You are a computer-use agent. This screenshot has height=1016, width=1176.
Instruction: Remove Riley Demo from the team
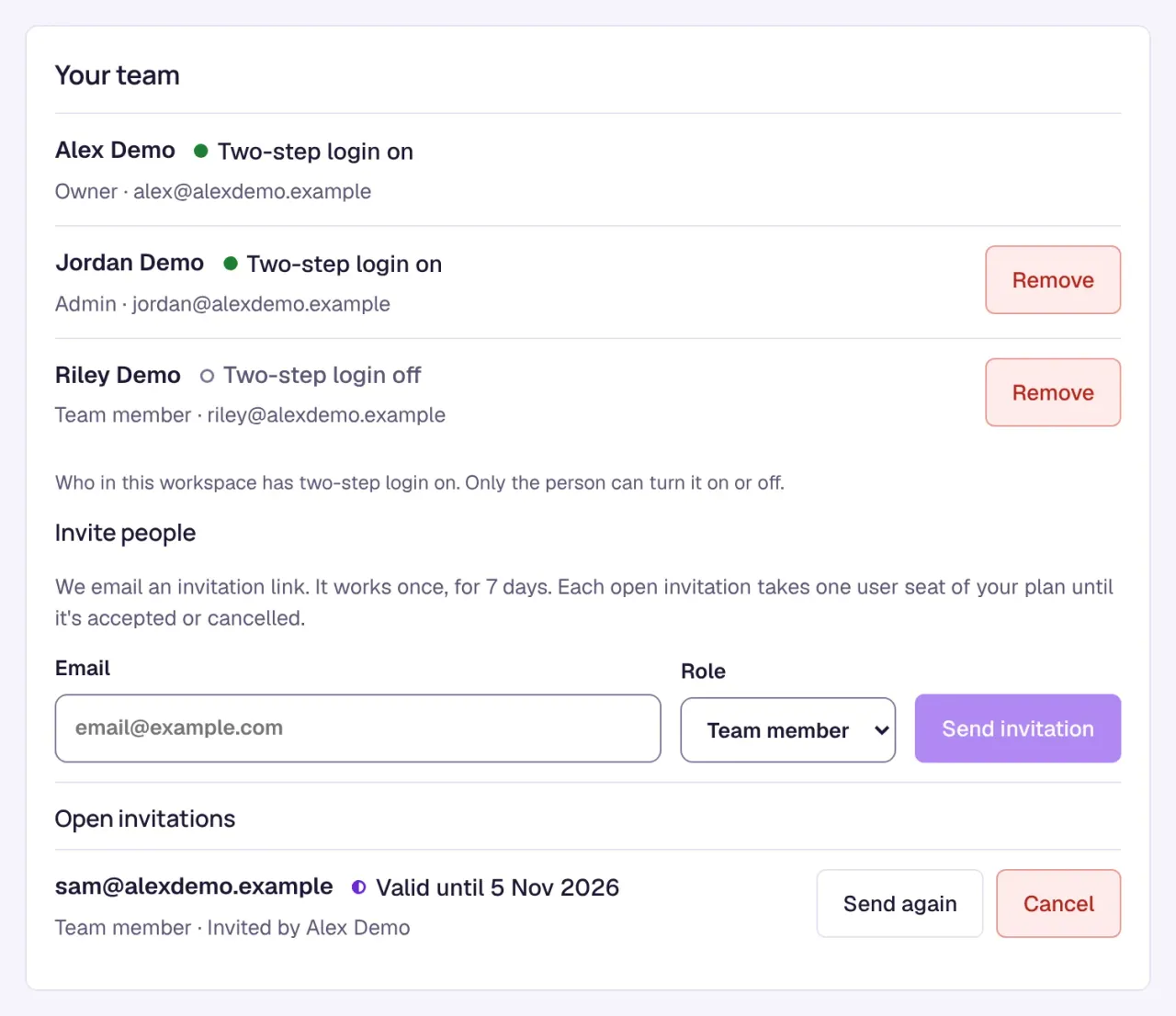pos(1053,392)
